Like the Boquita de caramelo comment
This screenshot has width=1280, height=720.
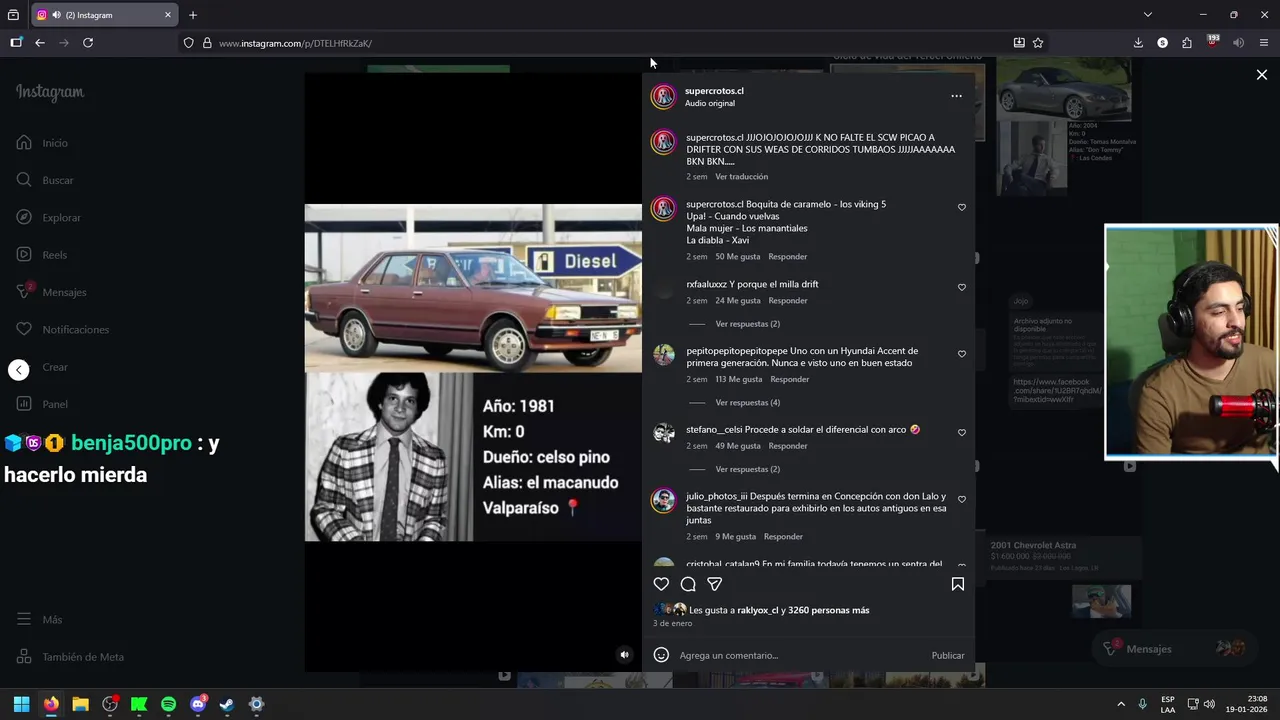tap(962, 208)
